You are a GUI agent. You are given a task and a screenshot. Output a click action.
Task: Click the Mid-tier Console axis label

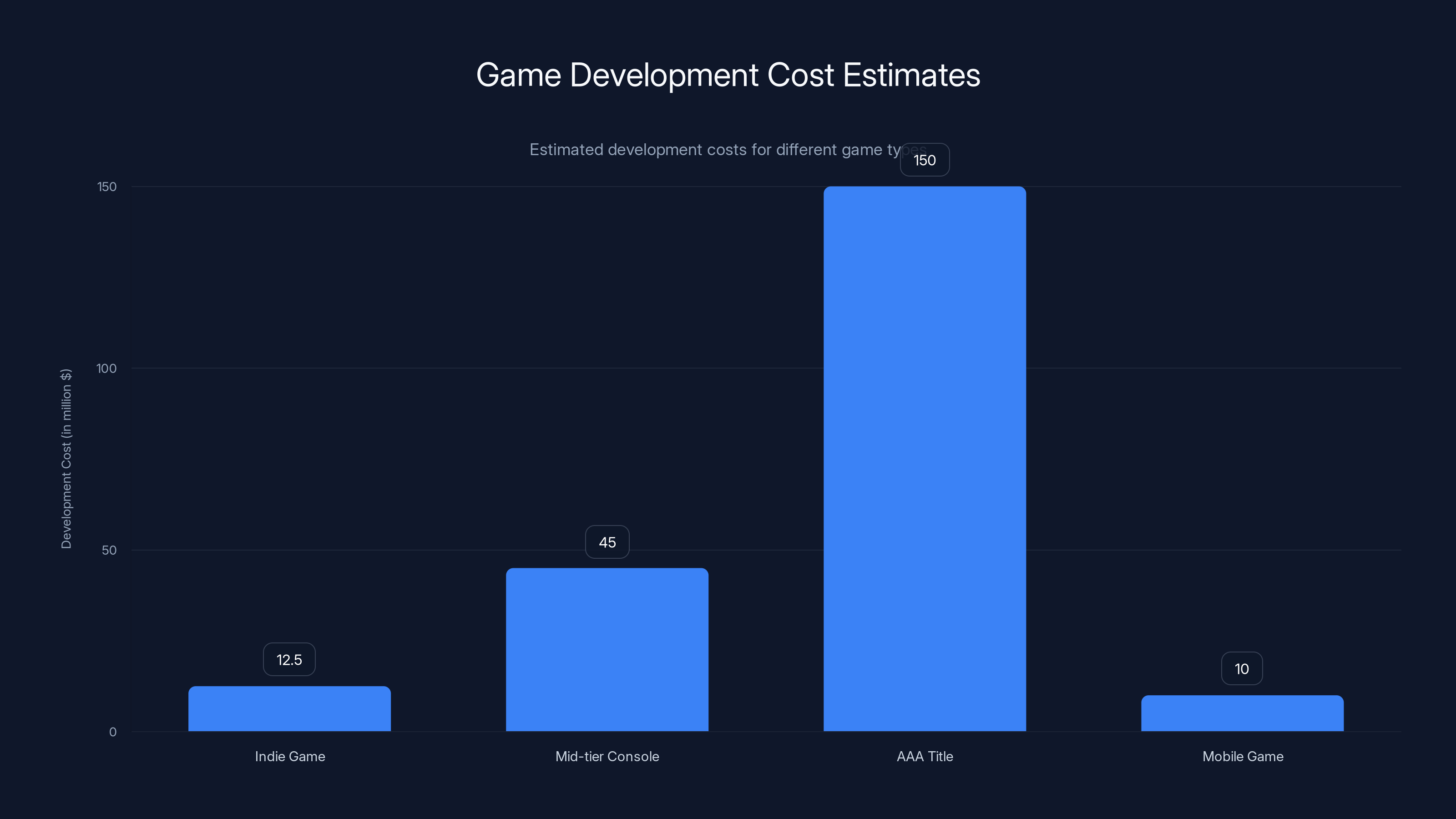click(607, 756)
